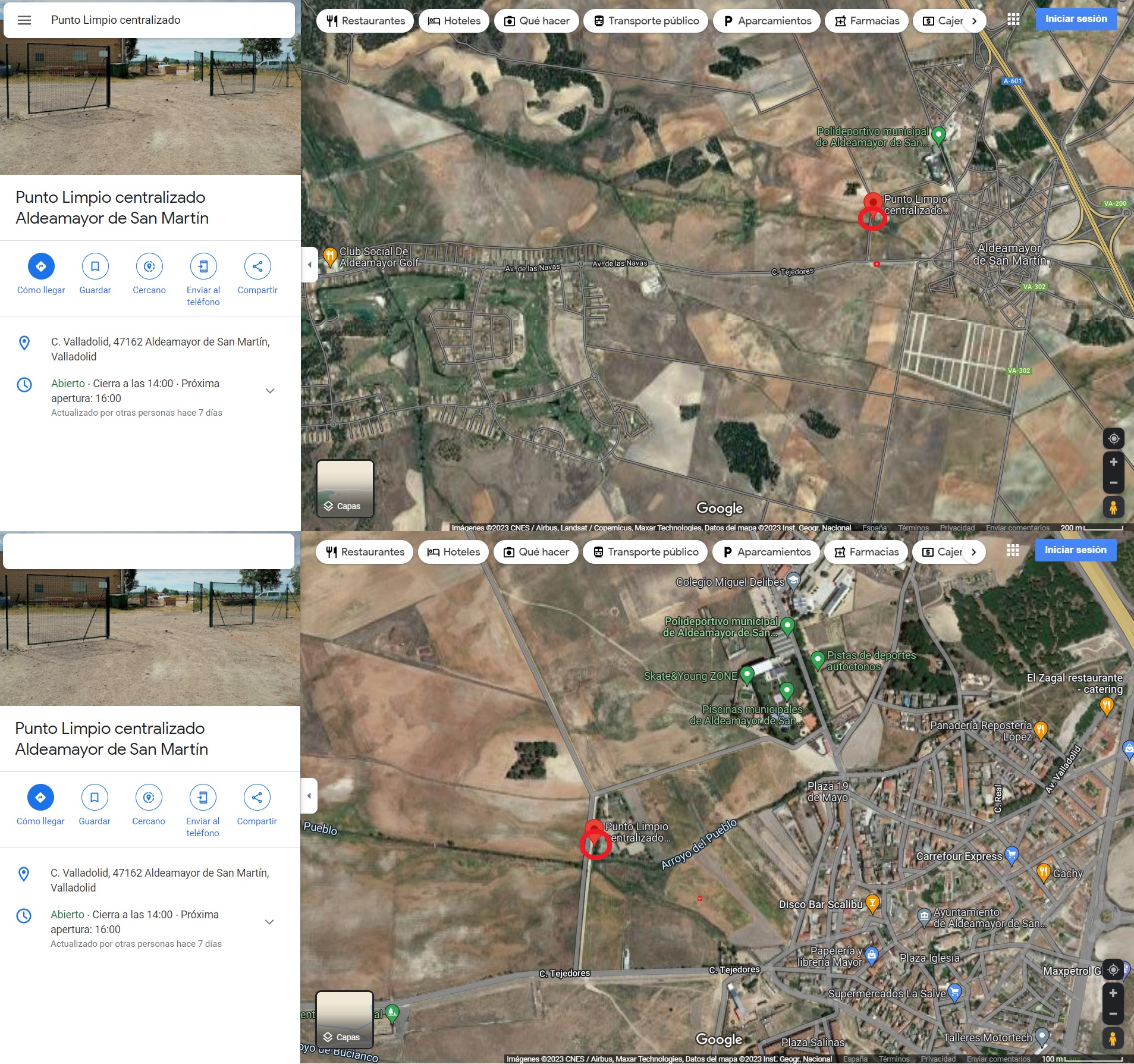This screenshot has width=1134, height=1064.
Task: Open the Disco Bar Scalibu bar pin
Action: 872,904
